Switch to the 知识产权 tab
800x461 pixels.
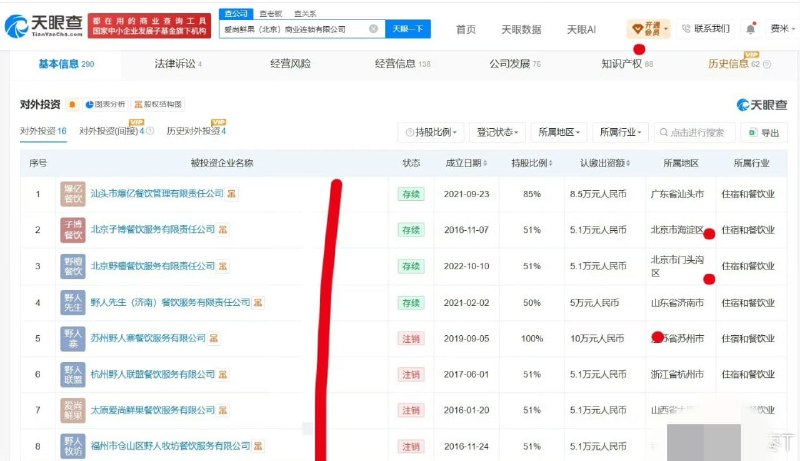[627, 64]
